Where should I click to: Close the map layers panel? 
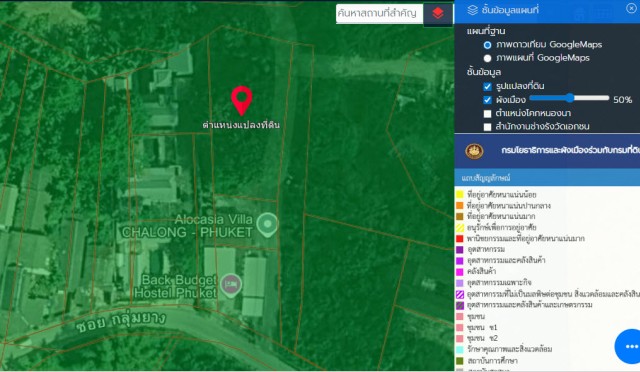(631, 8)
